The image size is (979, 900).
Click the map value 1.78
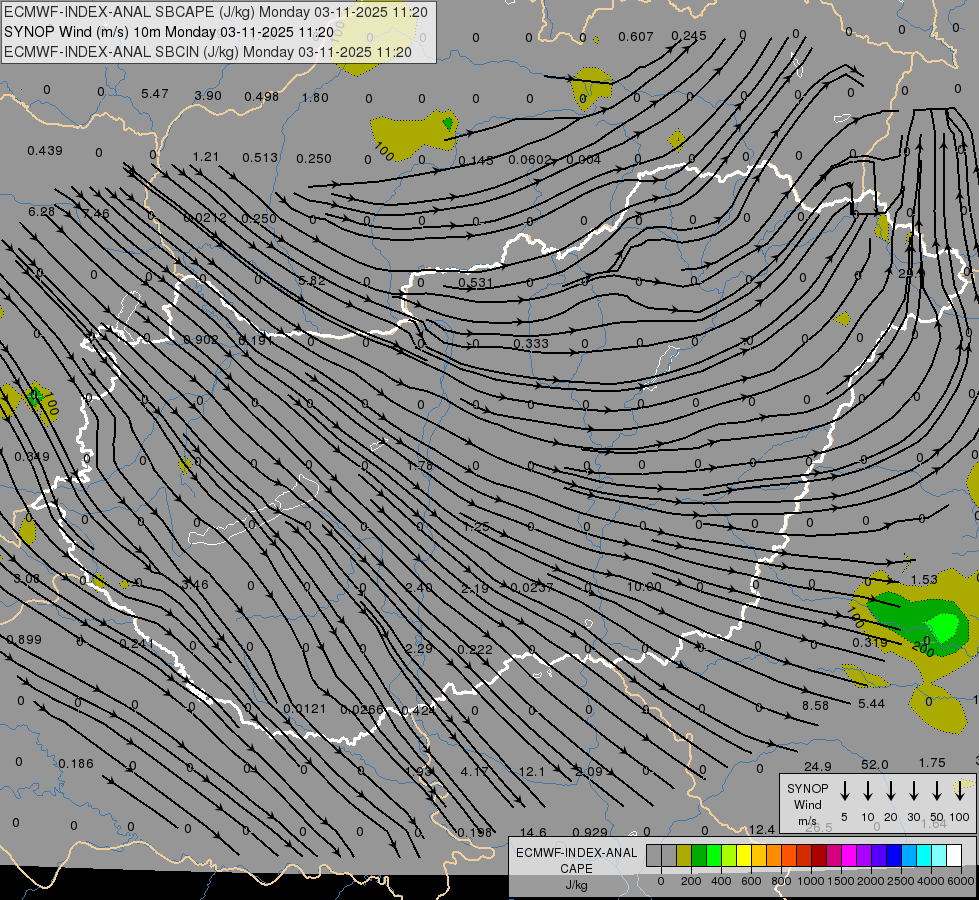click(x=420, y=466)
